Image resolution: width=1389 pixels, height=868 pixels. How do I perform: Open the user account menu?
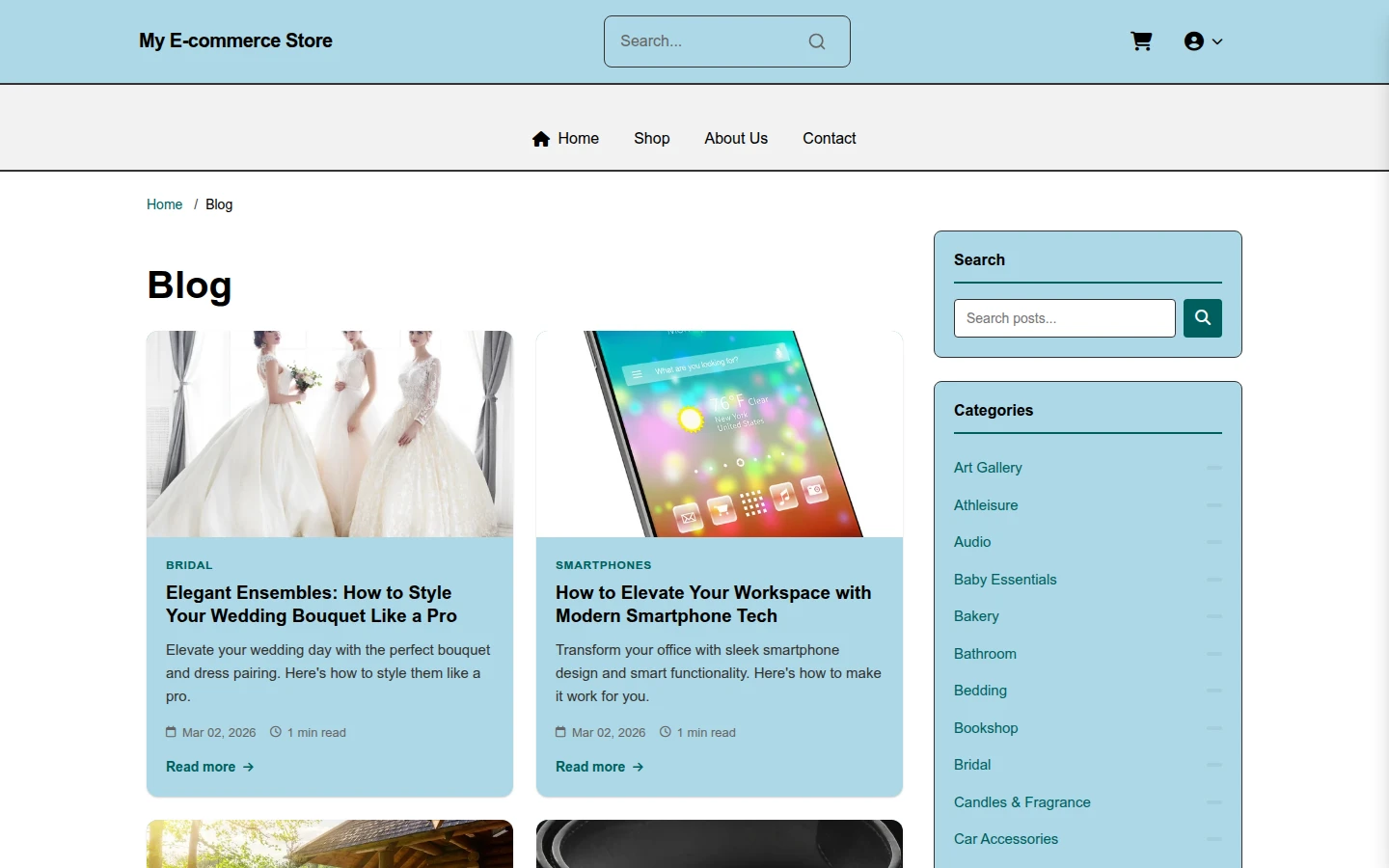(1203, 41)
